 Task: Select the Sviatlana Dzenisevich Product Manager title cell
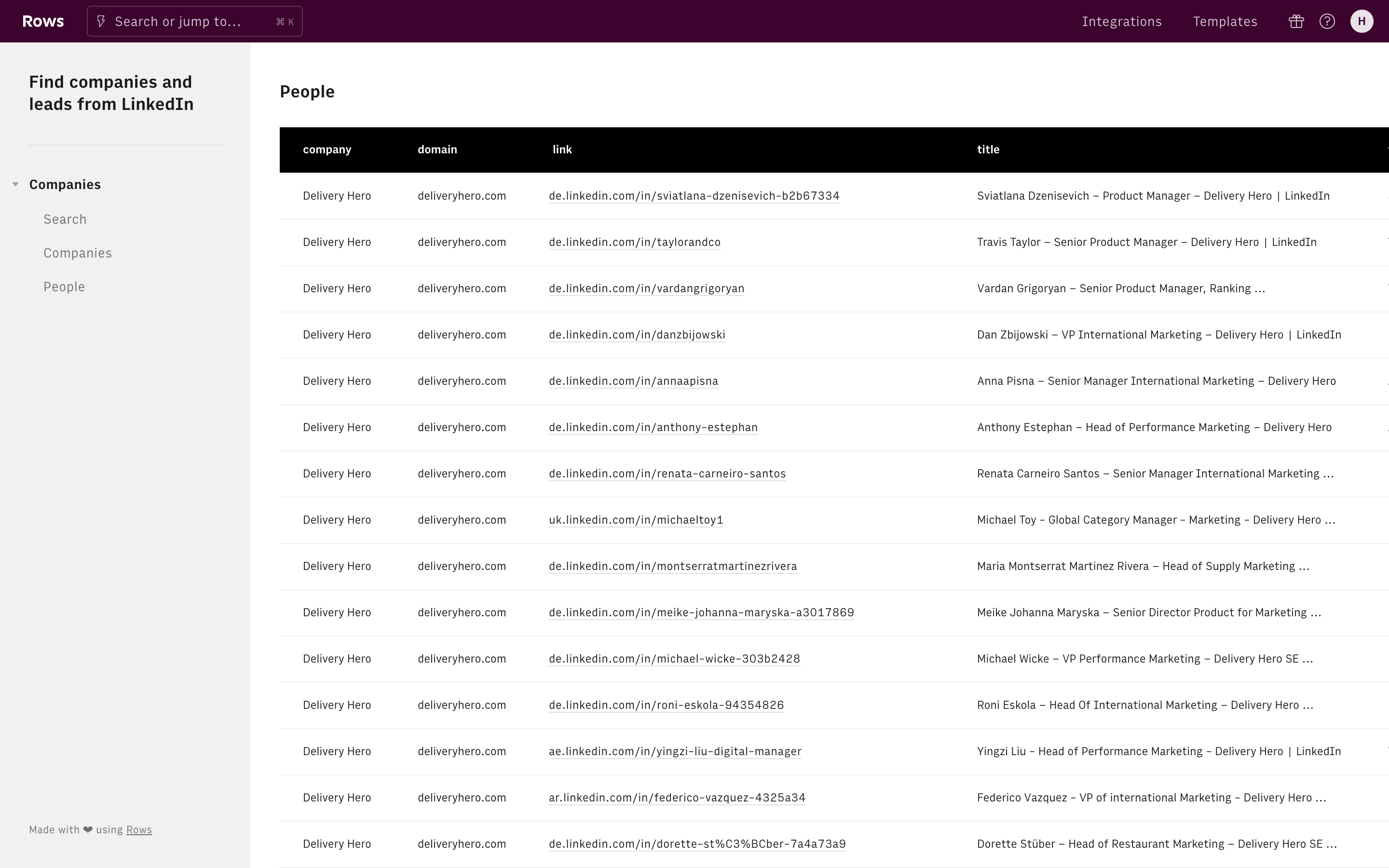click(x=1153, y=196)
